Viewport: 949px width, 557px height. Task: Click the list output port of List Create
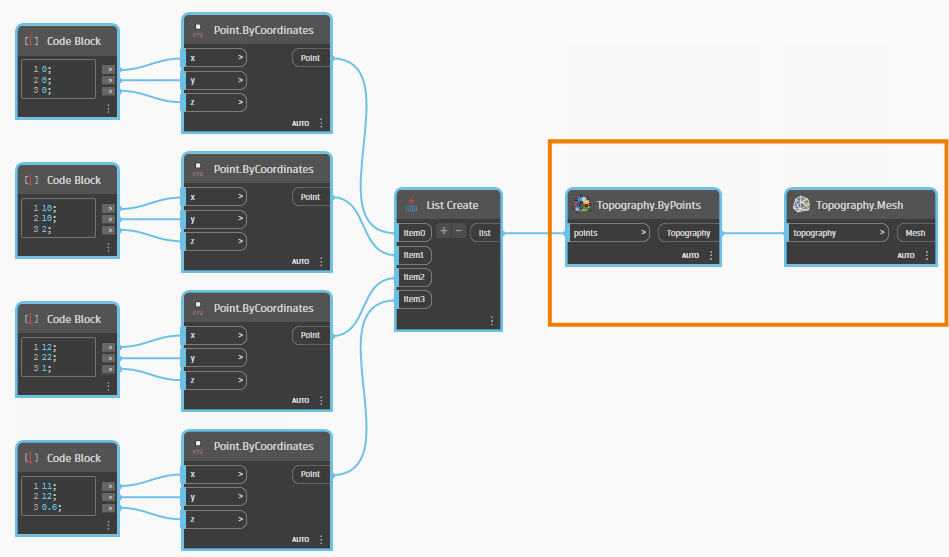[485, 233]
